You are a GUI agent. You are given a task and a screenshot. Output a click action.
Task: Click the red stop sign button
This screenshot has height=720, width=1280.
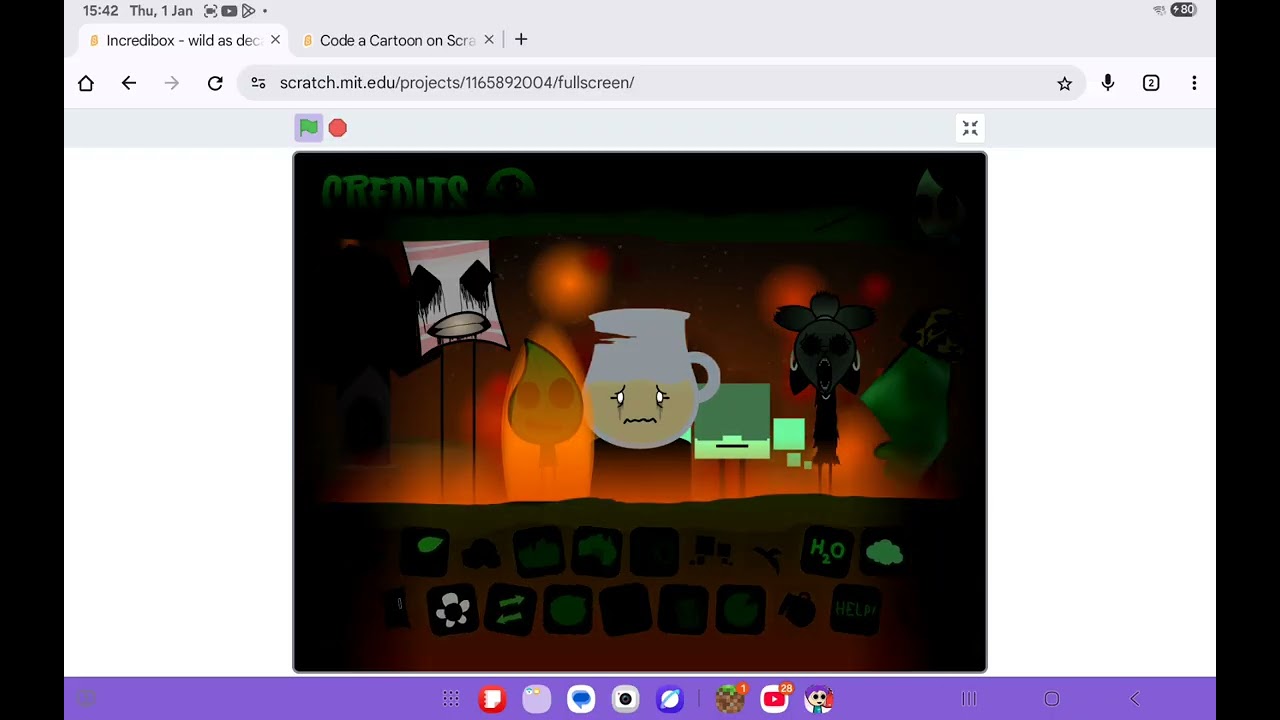[338, 128]
